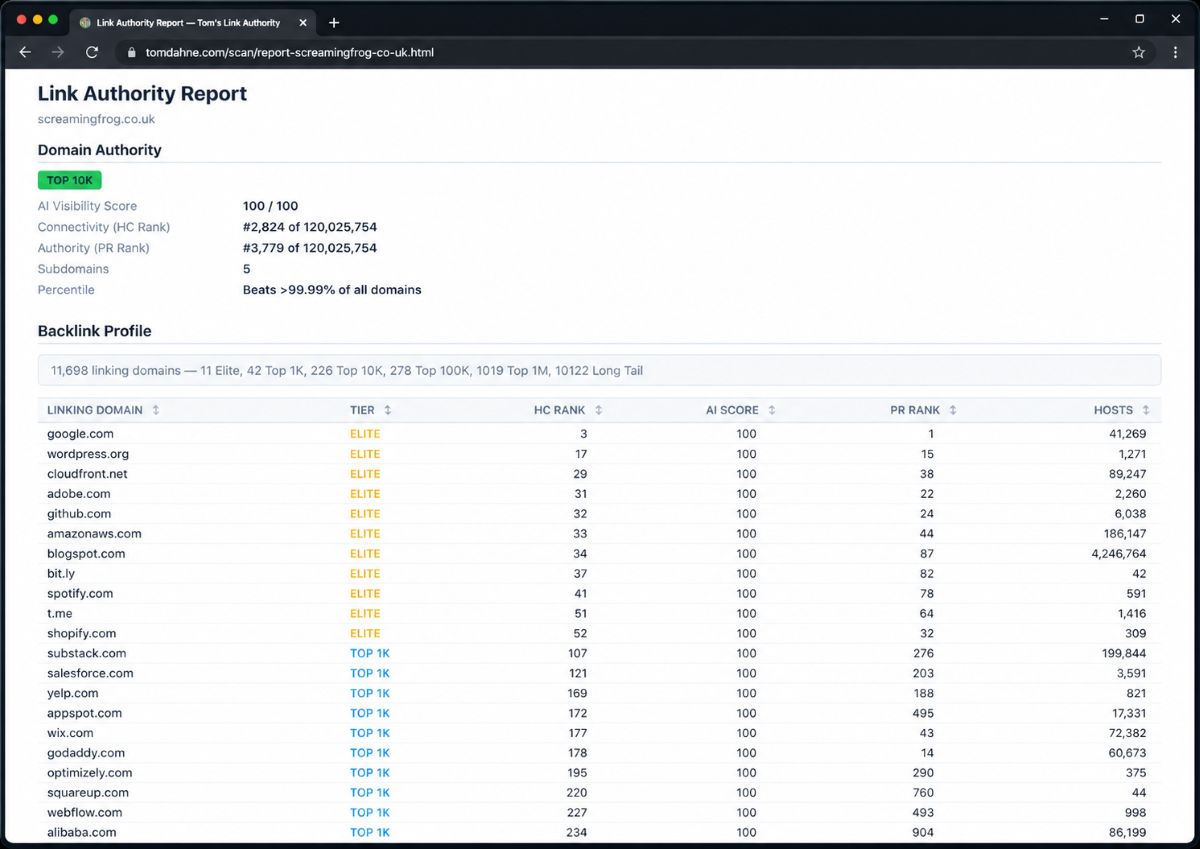
Task: Toggle sort direction on the TIER column
Action: click(387, 410)
